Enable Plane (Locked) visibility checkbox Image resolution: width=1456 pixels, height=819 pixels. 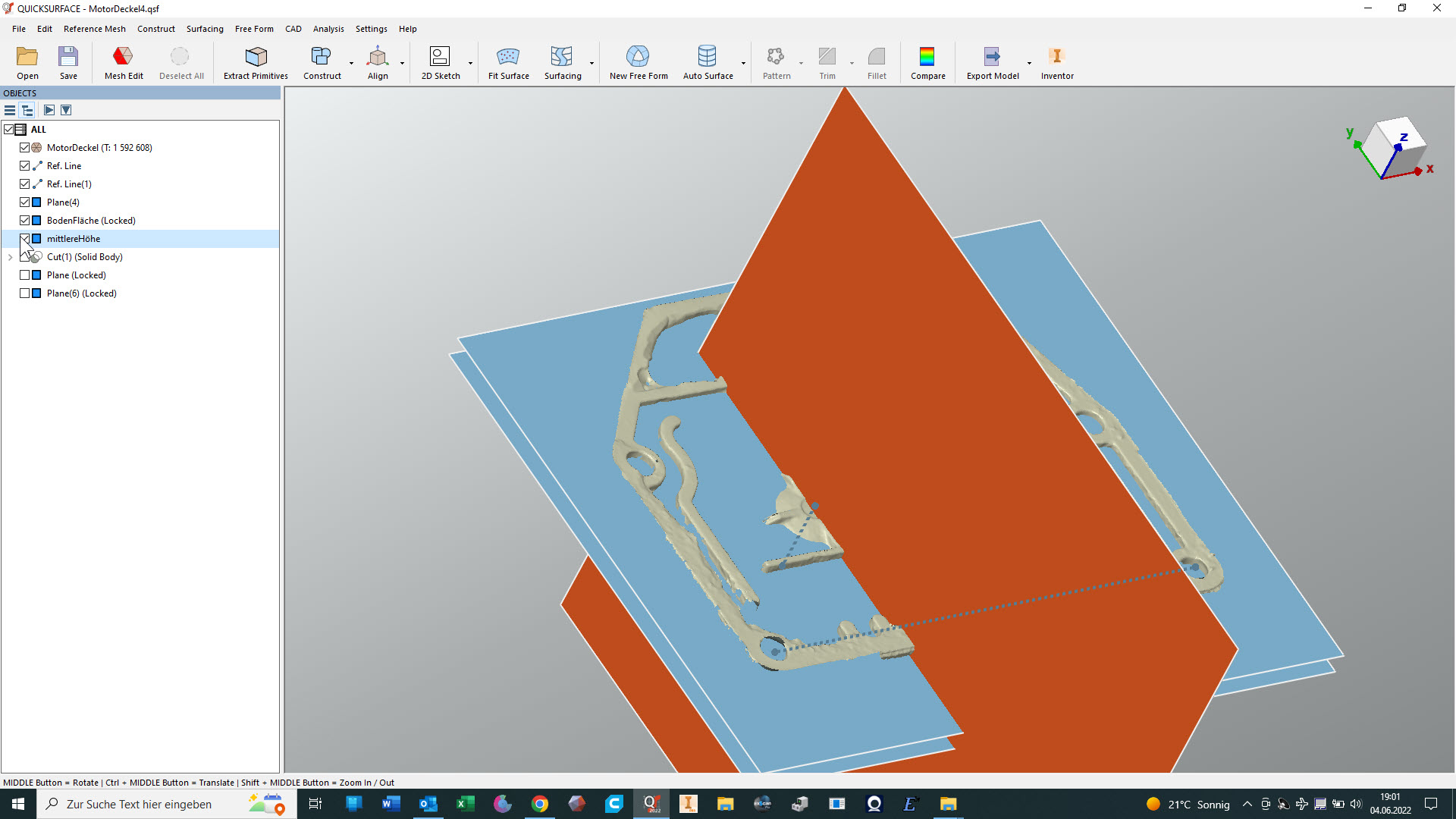[25, 275]
